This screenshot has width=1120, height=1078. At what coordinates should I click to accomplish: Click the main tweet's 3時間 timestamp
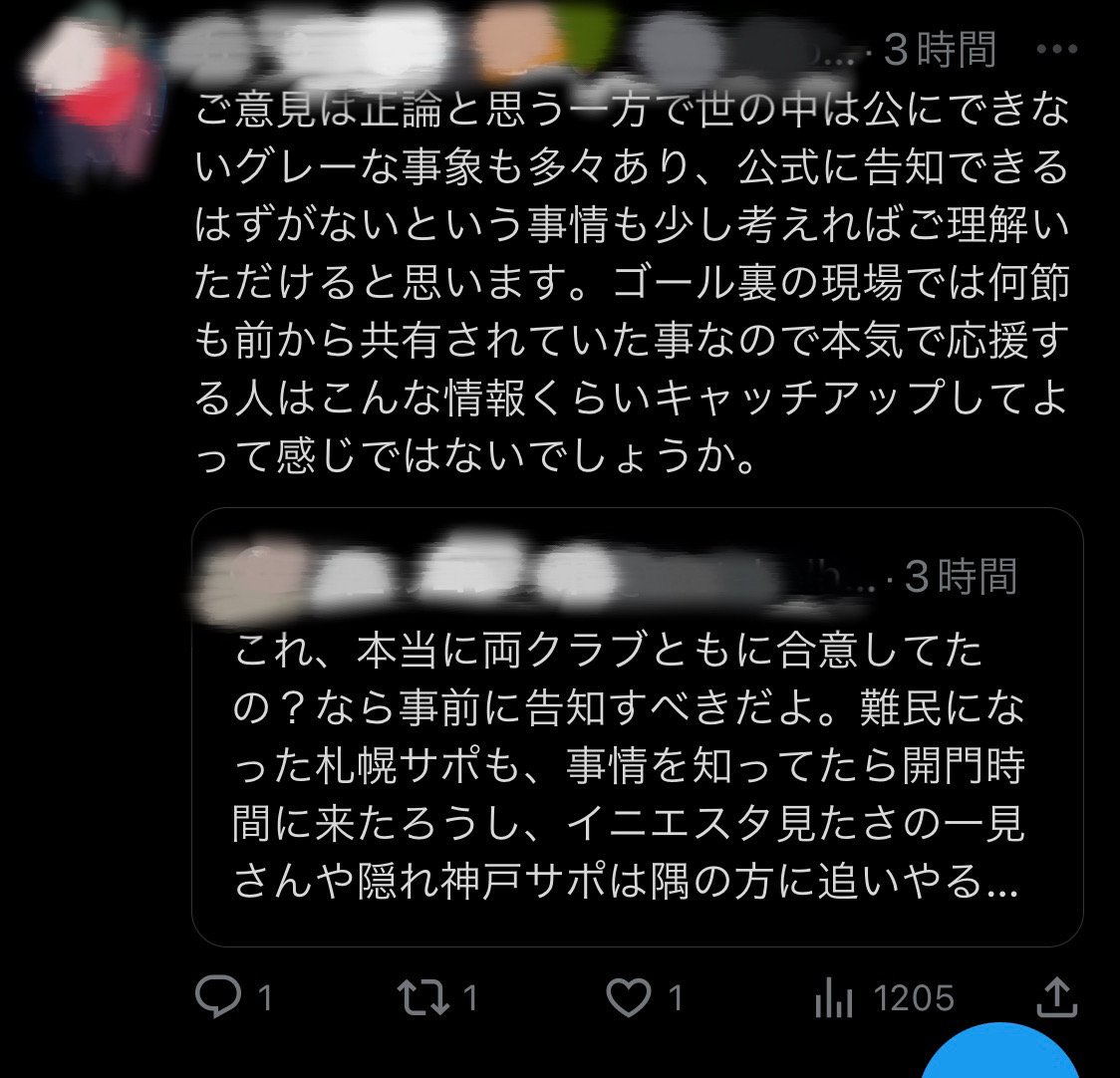click(x=940, y=50)
